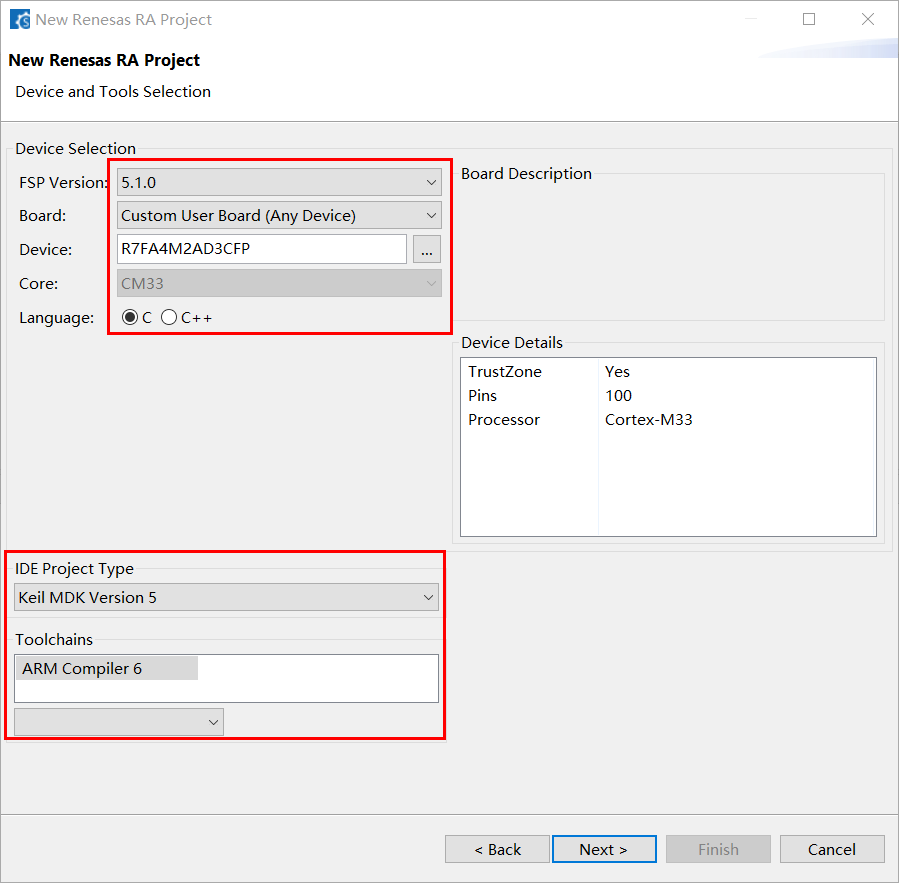Screen dimensions: 899x883
Task: Select ARM Compiler 6 in Toolchains list
Action: coord(107,669)
